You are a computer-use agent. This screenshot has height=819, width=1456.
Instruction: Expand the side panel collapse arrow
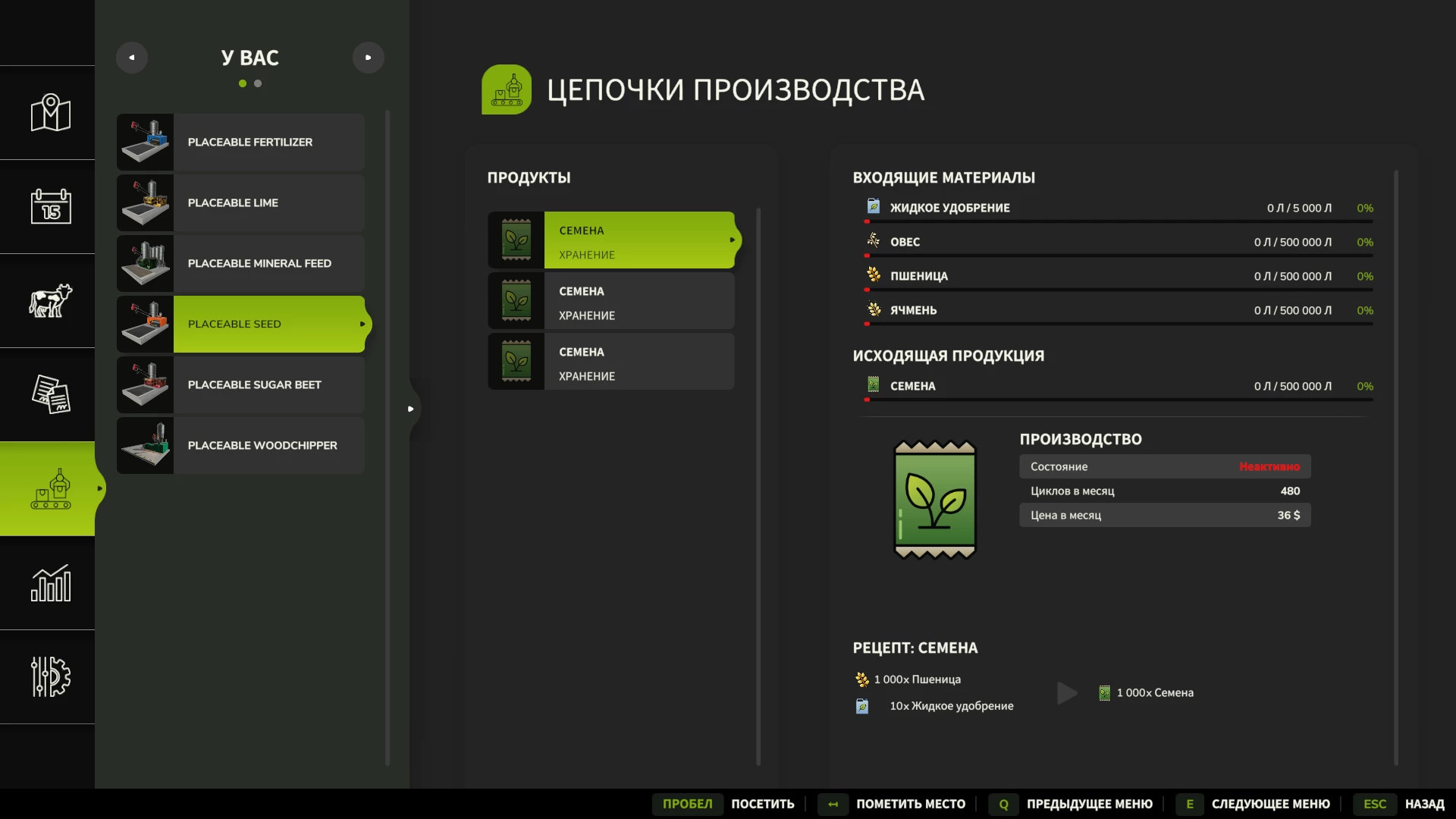click(410, 409)
